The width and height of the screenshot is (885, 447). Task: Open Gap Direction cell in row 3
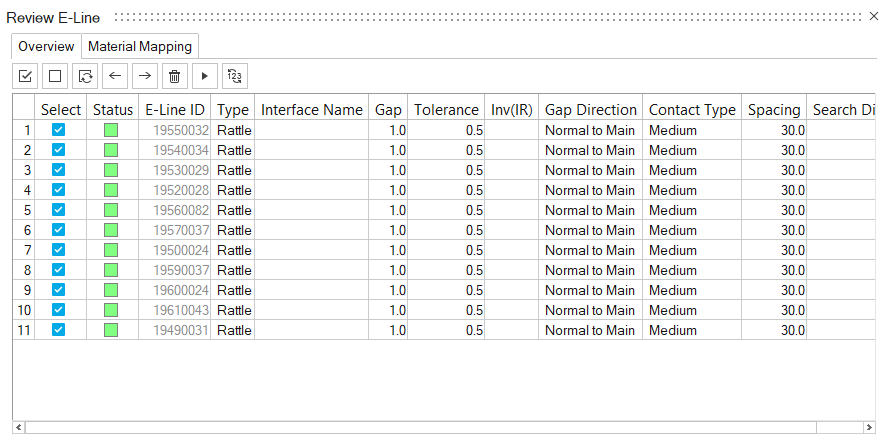(589, 170)
